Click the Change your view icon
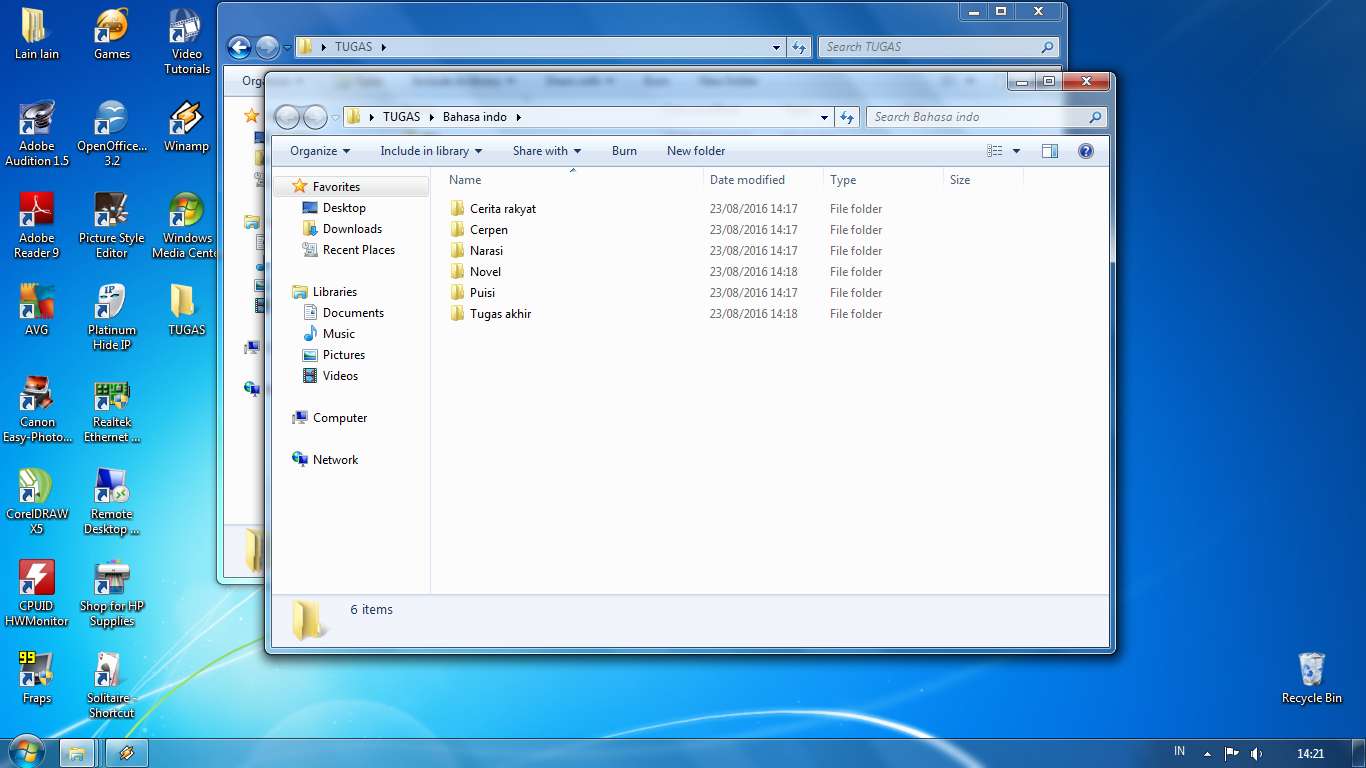This screenshot has height=768, width=1366. click(994, 151)
